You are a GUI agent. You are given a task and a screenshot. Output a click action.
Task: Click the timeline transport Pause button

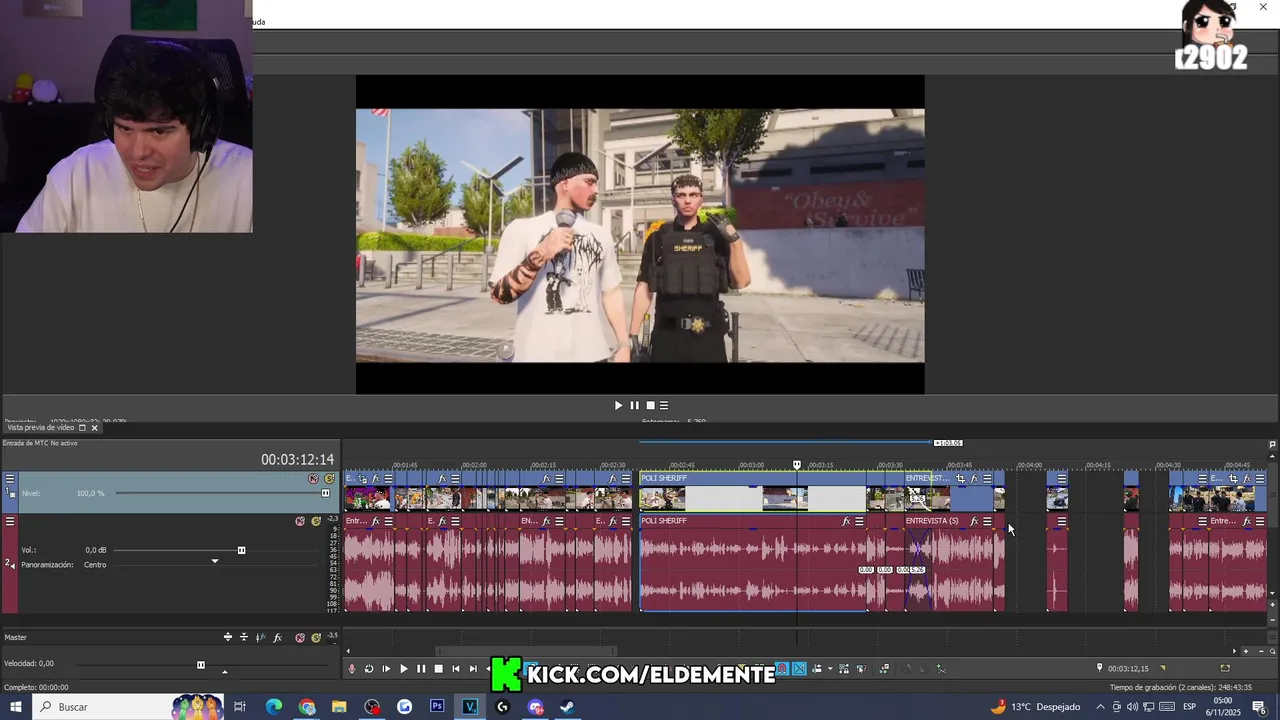coord(421,669)
